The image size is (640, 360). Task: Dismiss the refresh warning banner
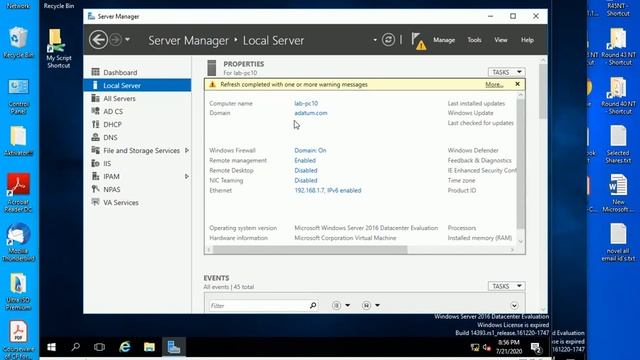(518, 84)
